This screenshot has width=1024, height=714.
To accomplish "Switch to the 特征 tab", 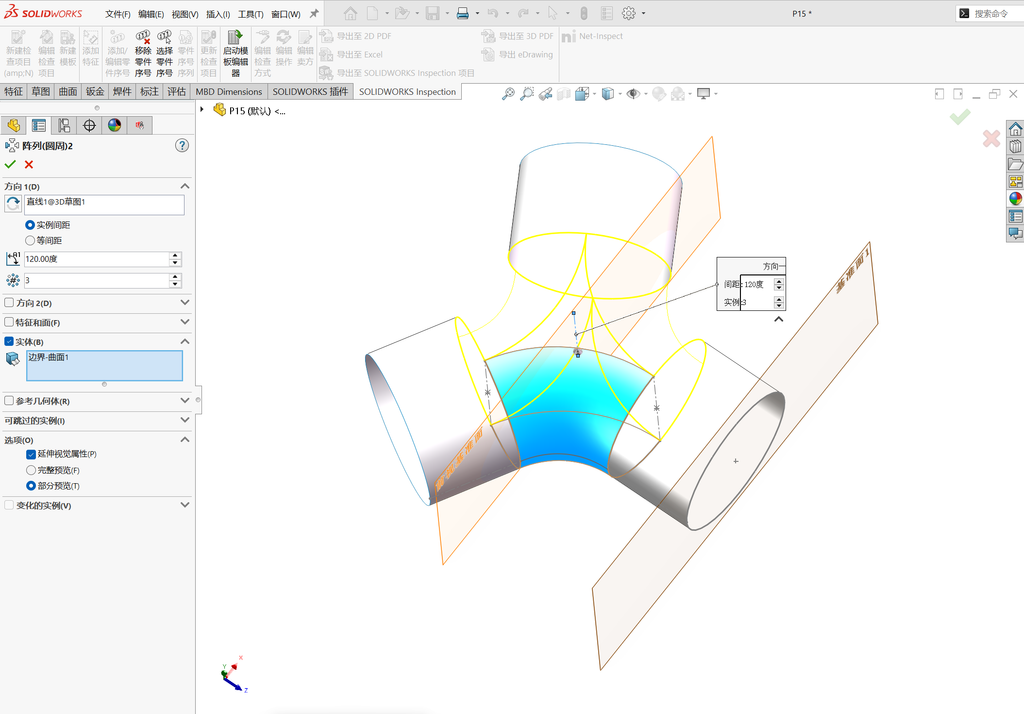I will [14, 91].
